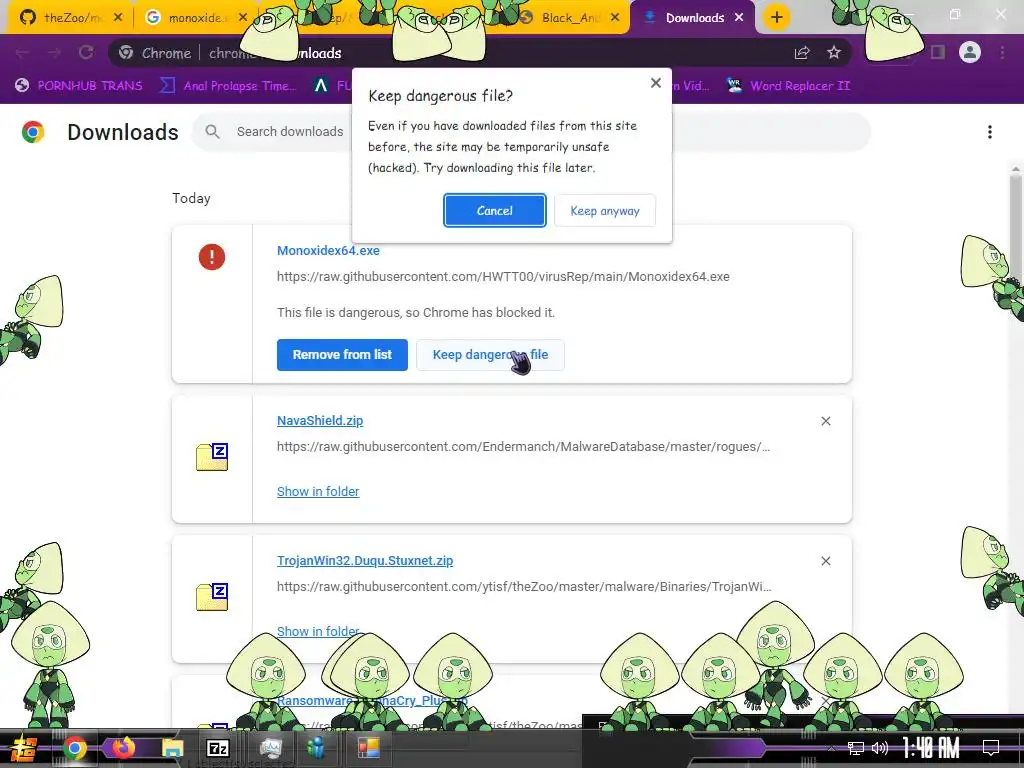Open the NavaShield.zip download link
The height and width of the screenshot is (768, 1024).
(x=320, y=421)
